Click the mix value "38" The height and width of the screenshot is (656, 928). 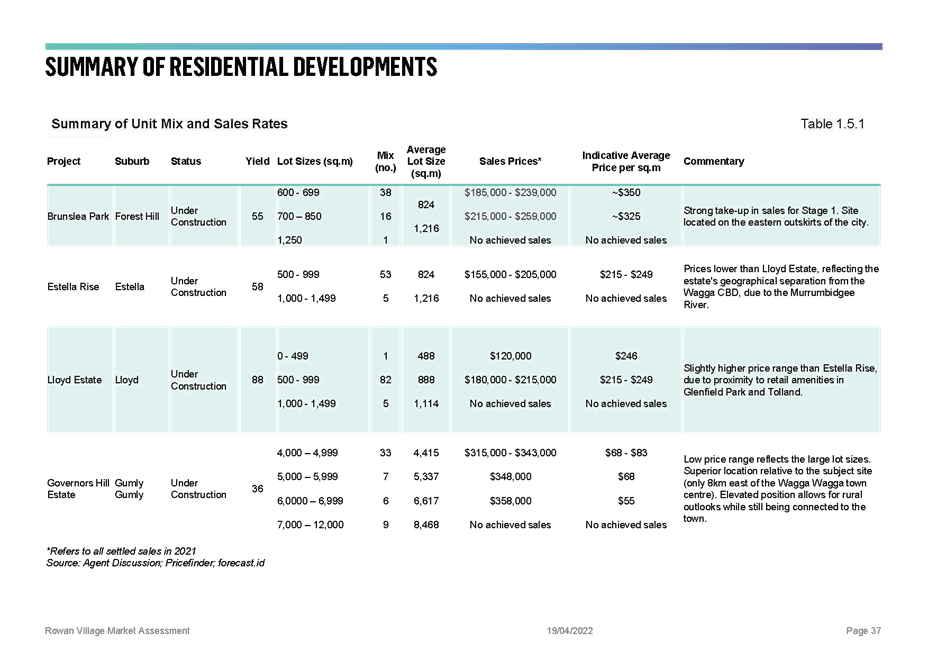point(385,192)
